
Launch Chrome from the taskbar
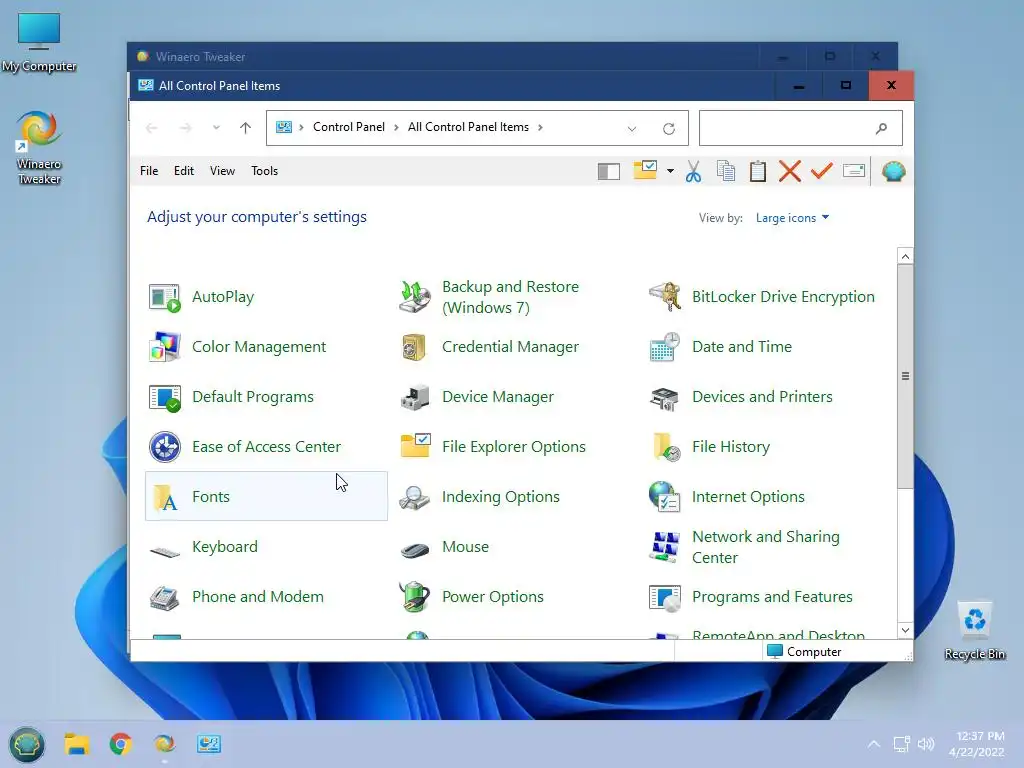click(x=121, y=744)
